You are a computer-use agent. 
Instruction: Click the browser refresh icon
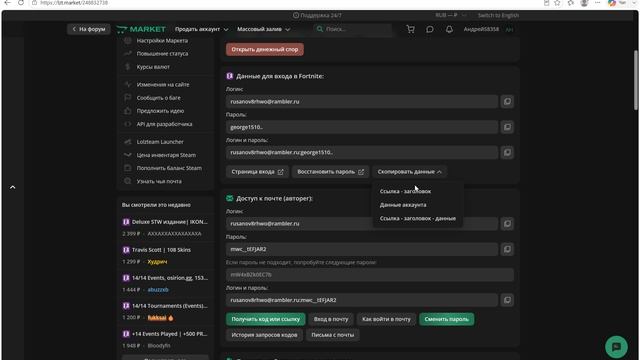coord(21,3)
